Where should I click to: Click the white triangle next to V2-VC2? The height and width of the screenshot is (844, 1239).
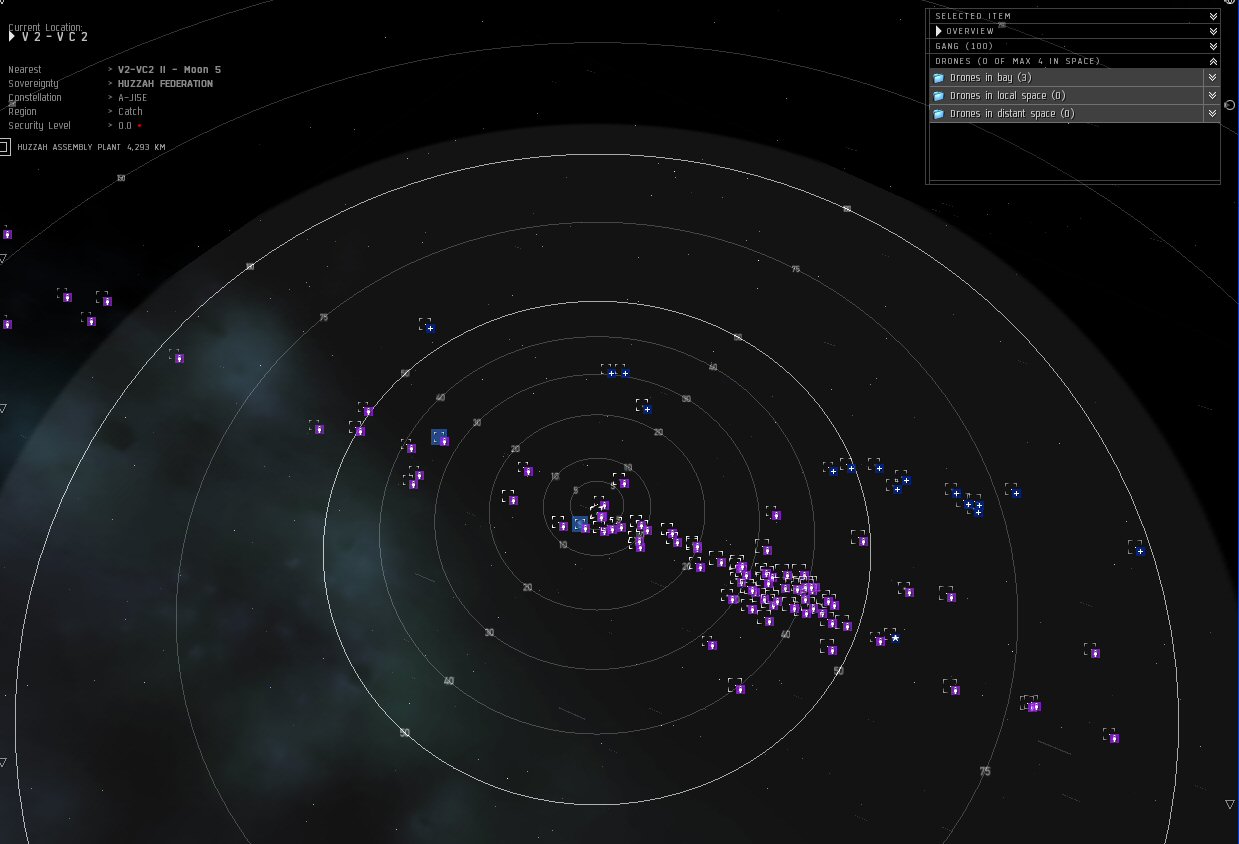pyautogui.click(x=12, y=37)
